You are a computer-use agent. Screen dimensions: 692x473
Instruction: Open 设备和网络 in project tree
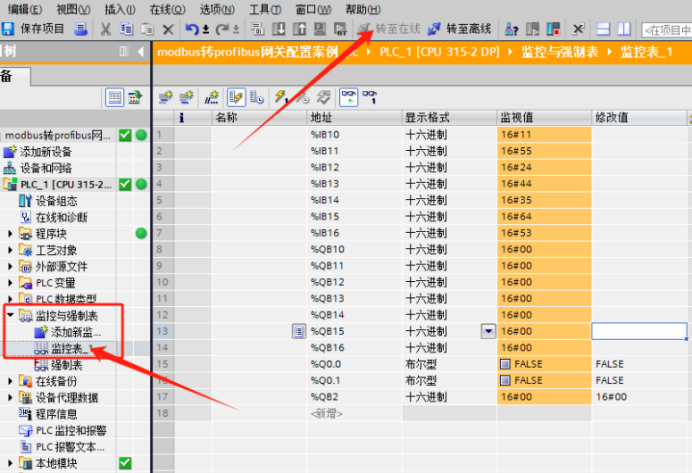tap(38, 168)
